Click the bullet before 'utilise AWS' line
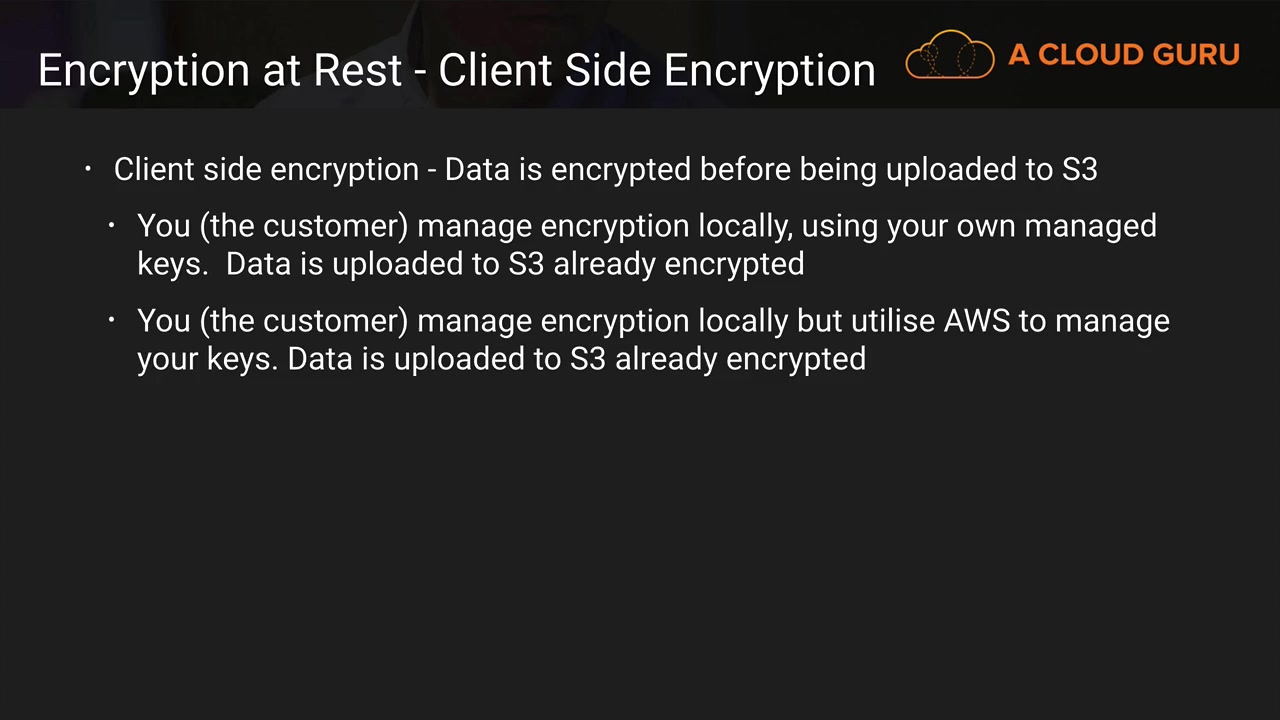 tap(112, 320)
